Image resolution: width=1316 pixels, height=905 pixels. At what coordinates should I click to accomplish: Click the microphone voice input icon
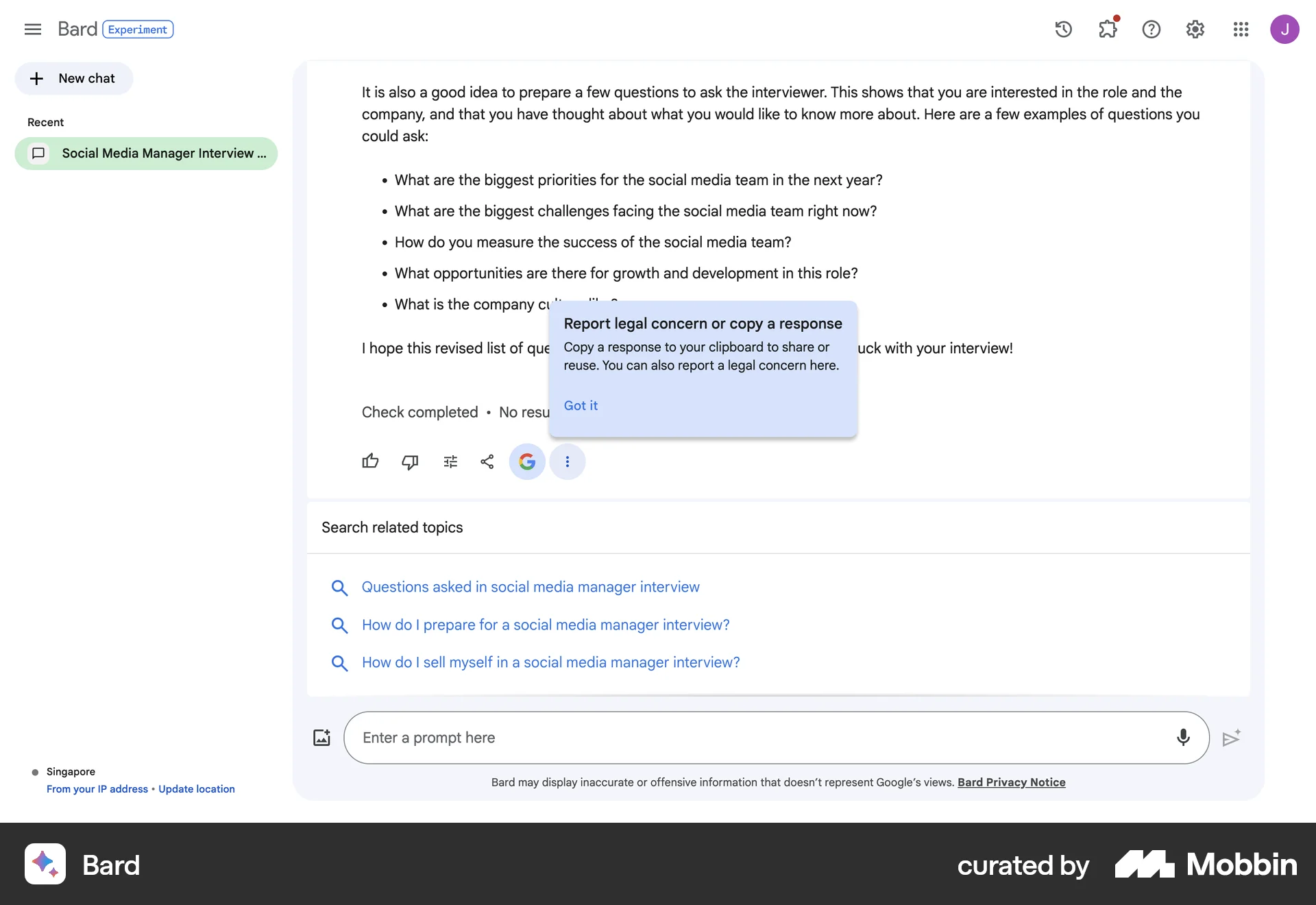tap(1183, 738)
